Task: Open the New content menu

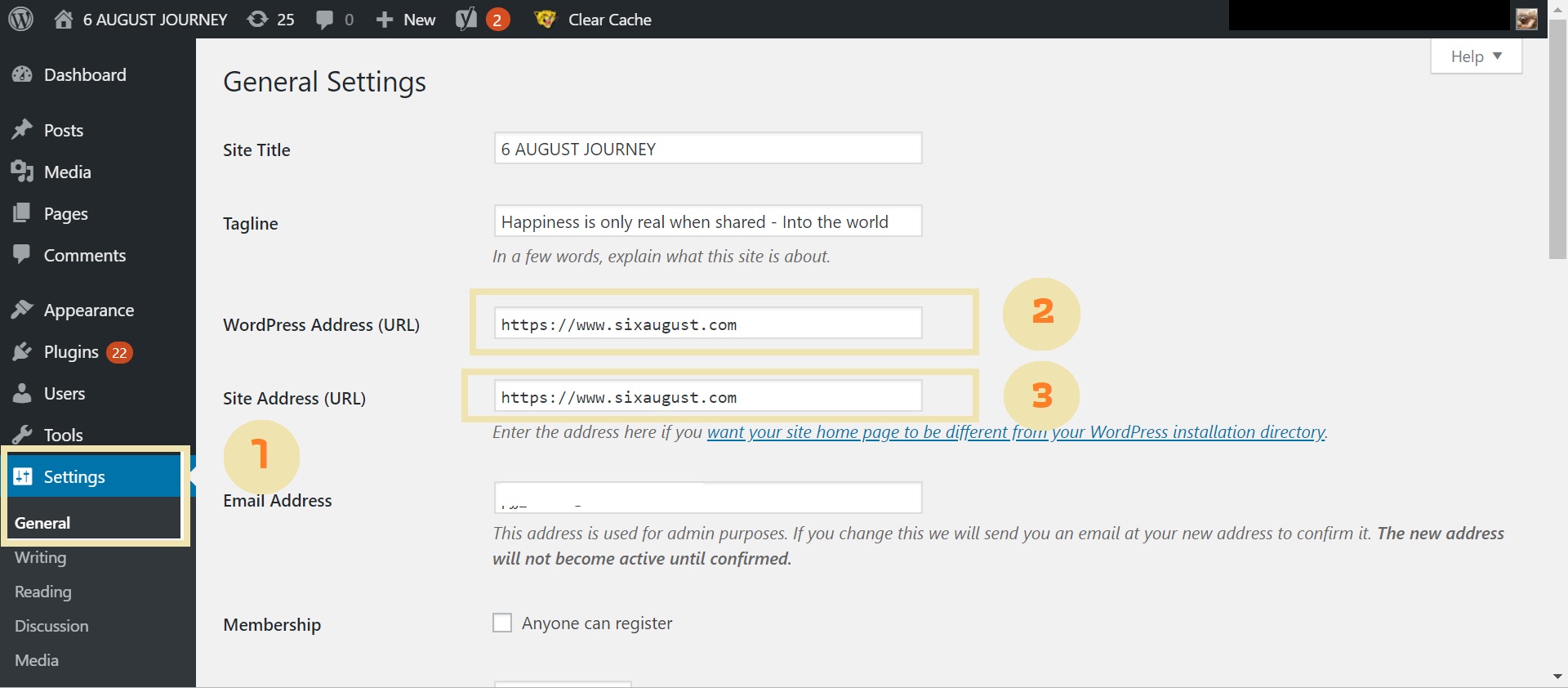Action: (406, 19)
